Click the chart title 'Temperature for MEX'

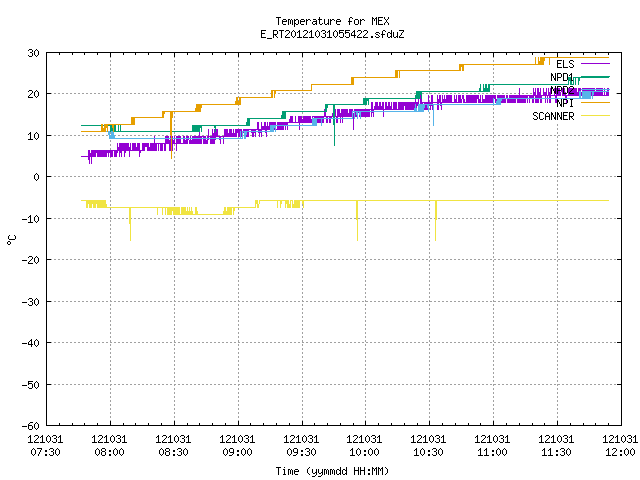tap(332, 21)
